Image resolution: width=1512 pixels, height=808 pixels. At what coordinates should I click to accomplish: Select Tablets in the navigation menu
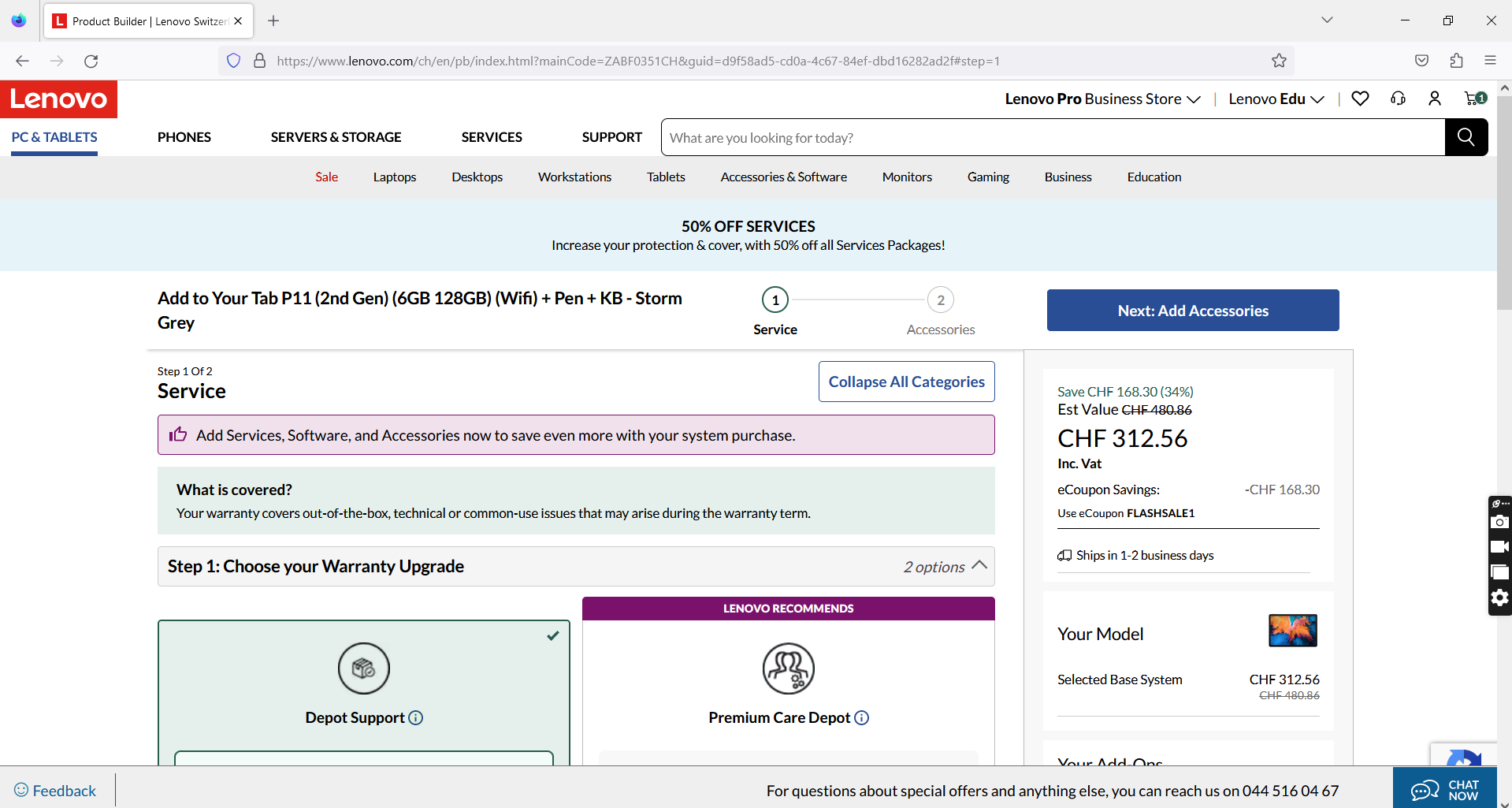665,177
